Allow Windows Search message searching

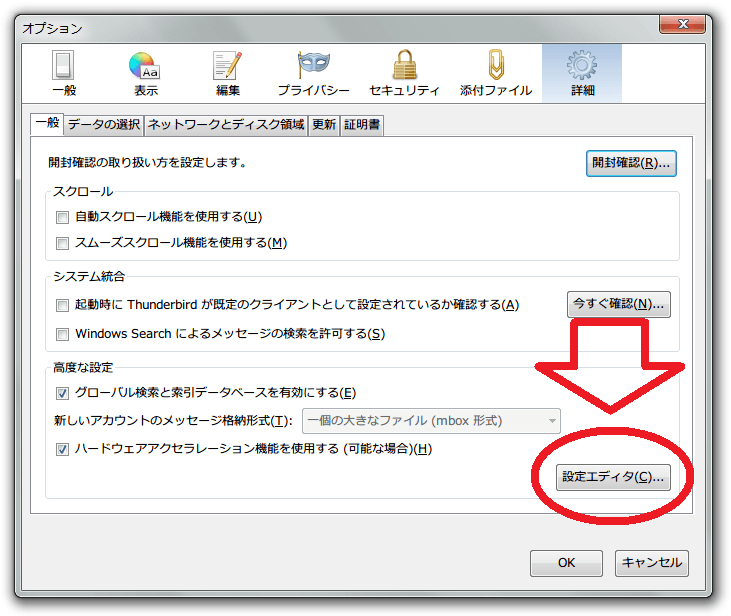pos(63,334)
